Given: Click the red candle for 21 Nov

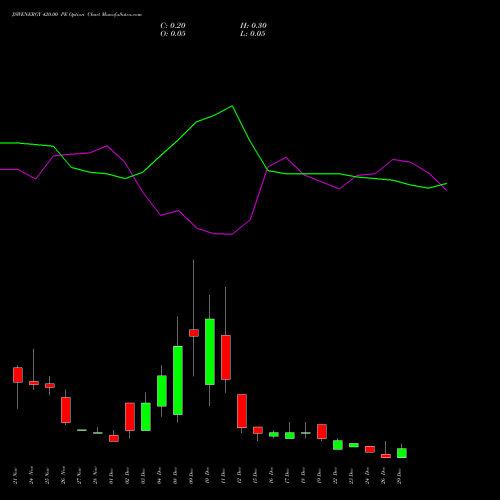Looking at the screenshot, I should point(18,375).
